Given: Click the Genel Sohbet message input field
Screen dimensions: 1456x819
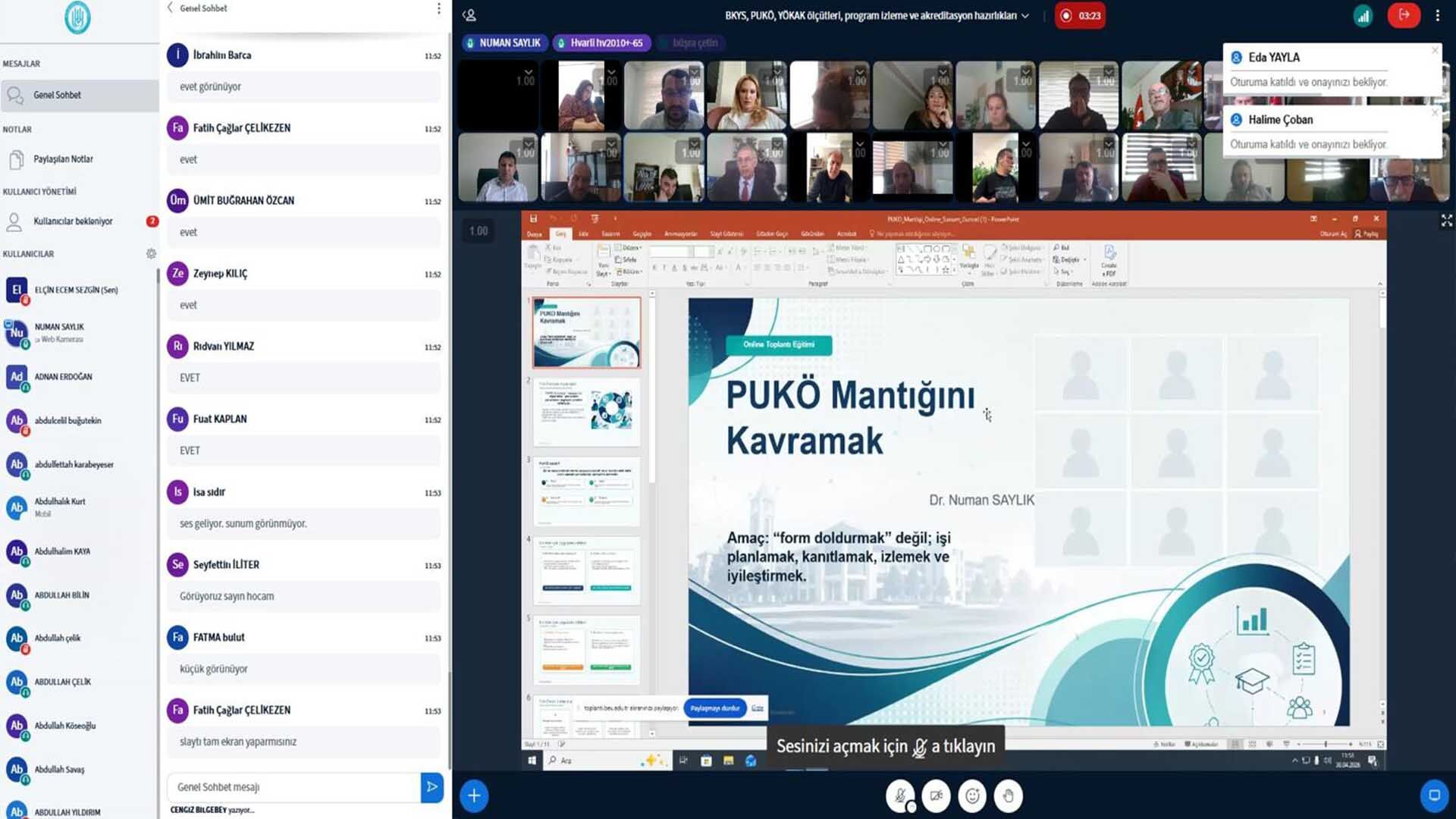Looking at the screenshot, I should (293, 787).
